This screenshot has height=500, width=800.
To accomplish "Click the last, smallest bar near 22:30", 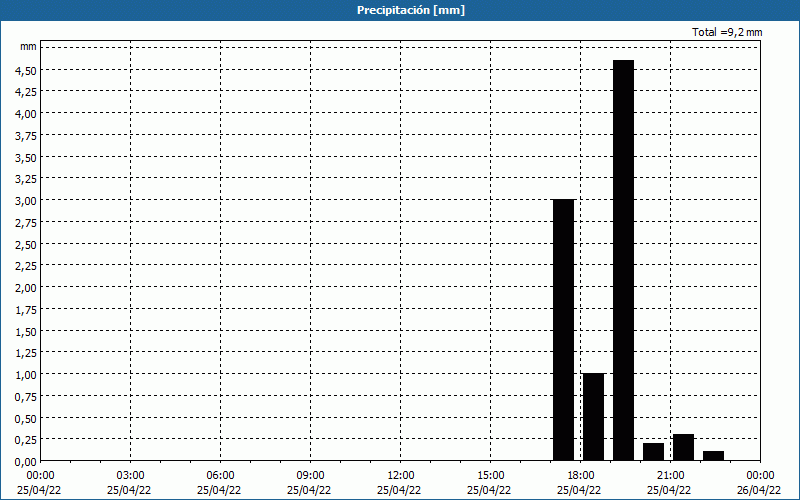I will pos(713,456).
